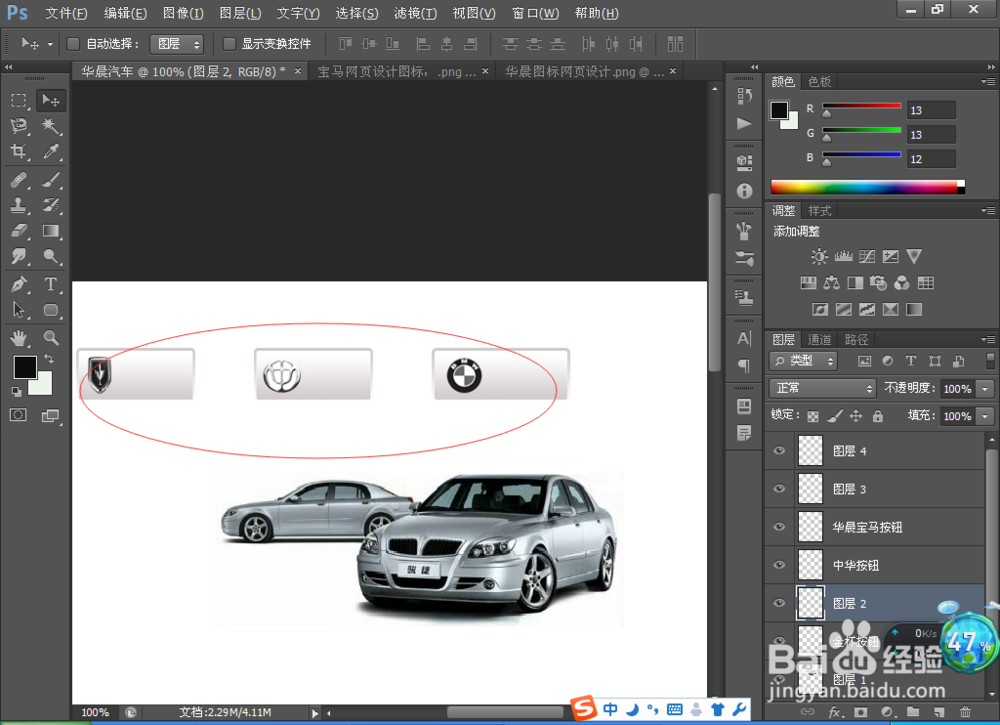Add a Curves adjustment
The image size is (1000, 725).
867,257
